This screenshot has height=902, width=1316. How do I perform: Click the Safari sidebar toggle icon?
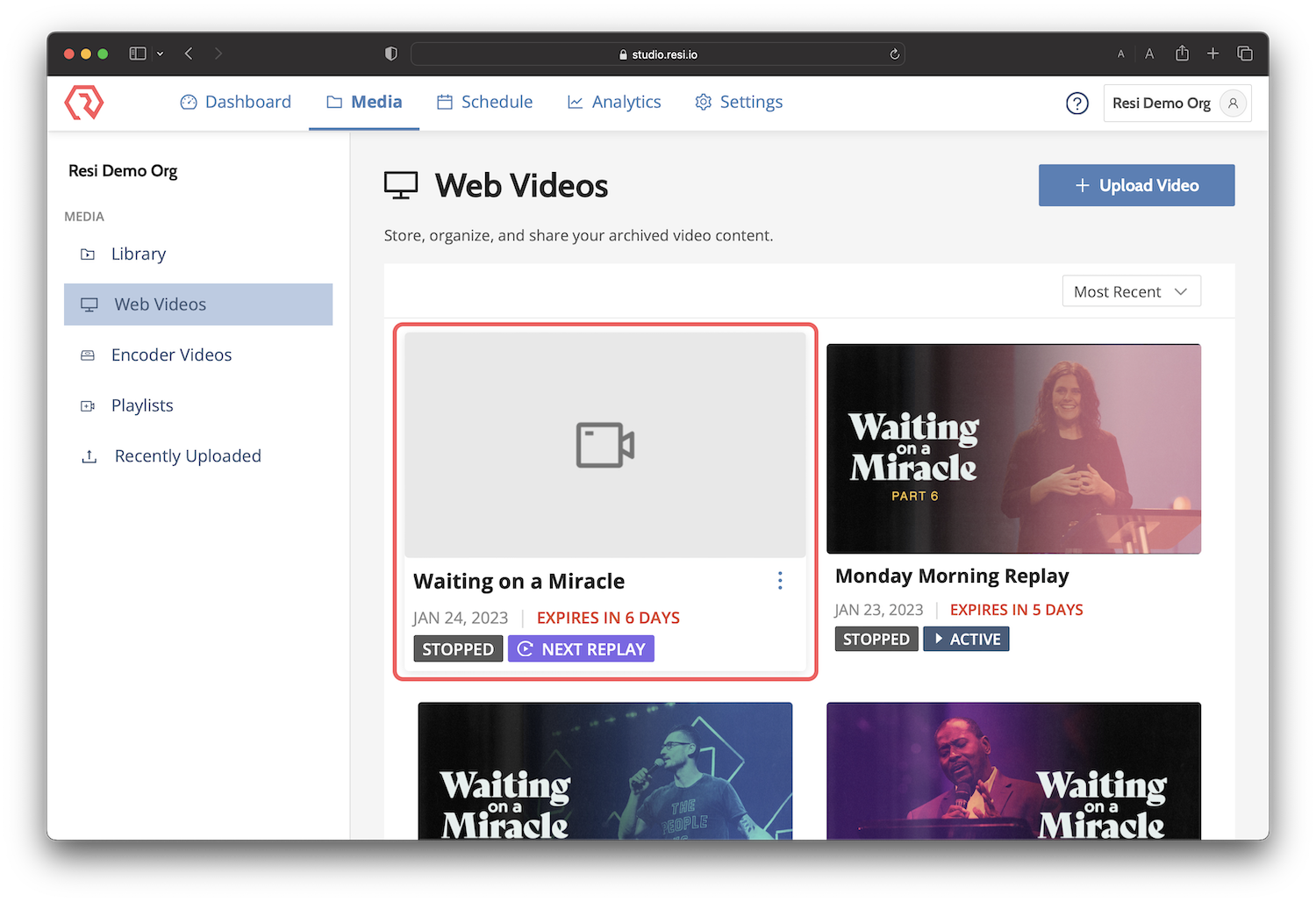(x=138, y=54)
